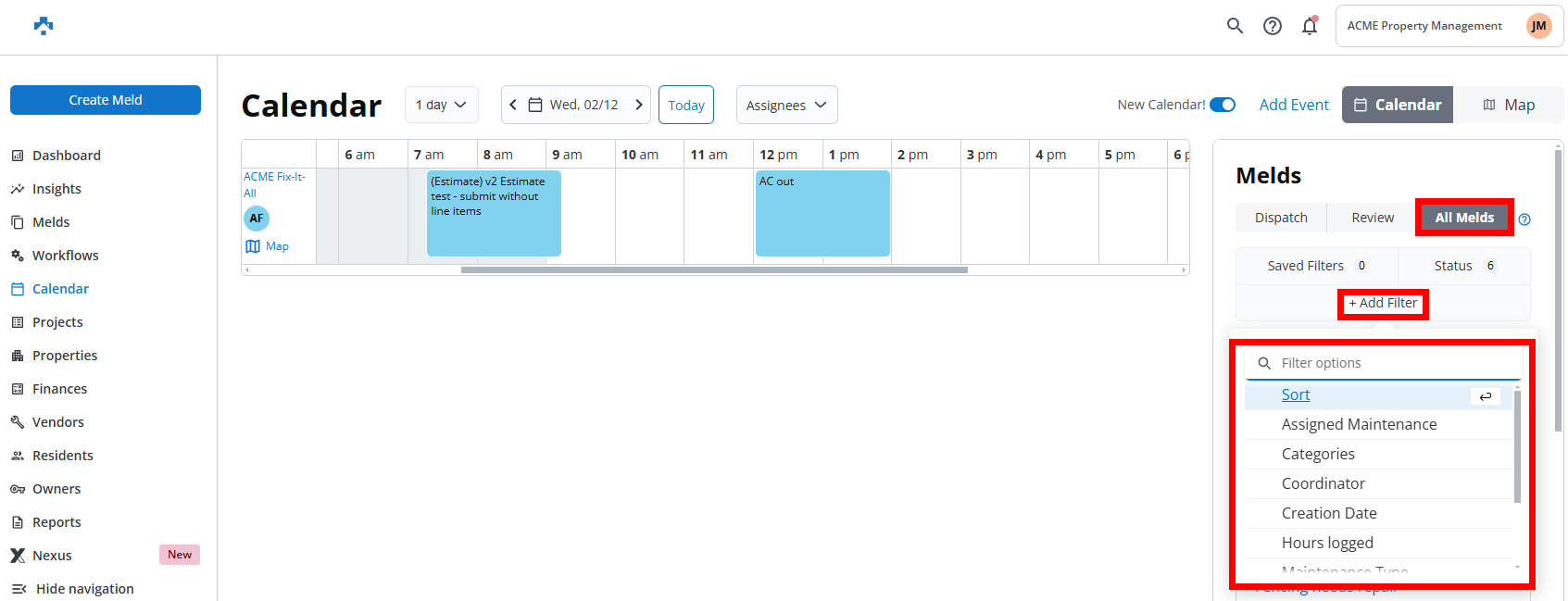Advance to next day with right chevron
Screen dimensions: 1568x601
pos(639,105)
